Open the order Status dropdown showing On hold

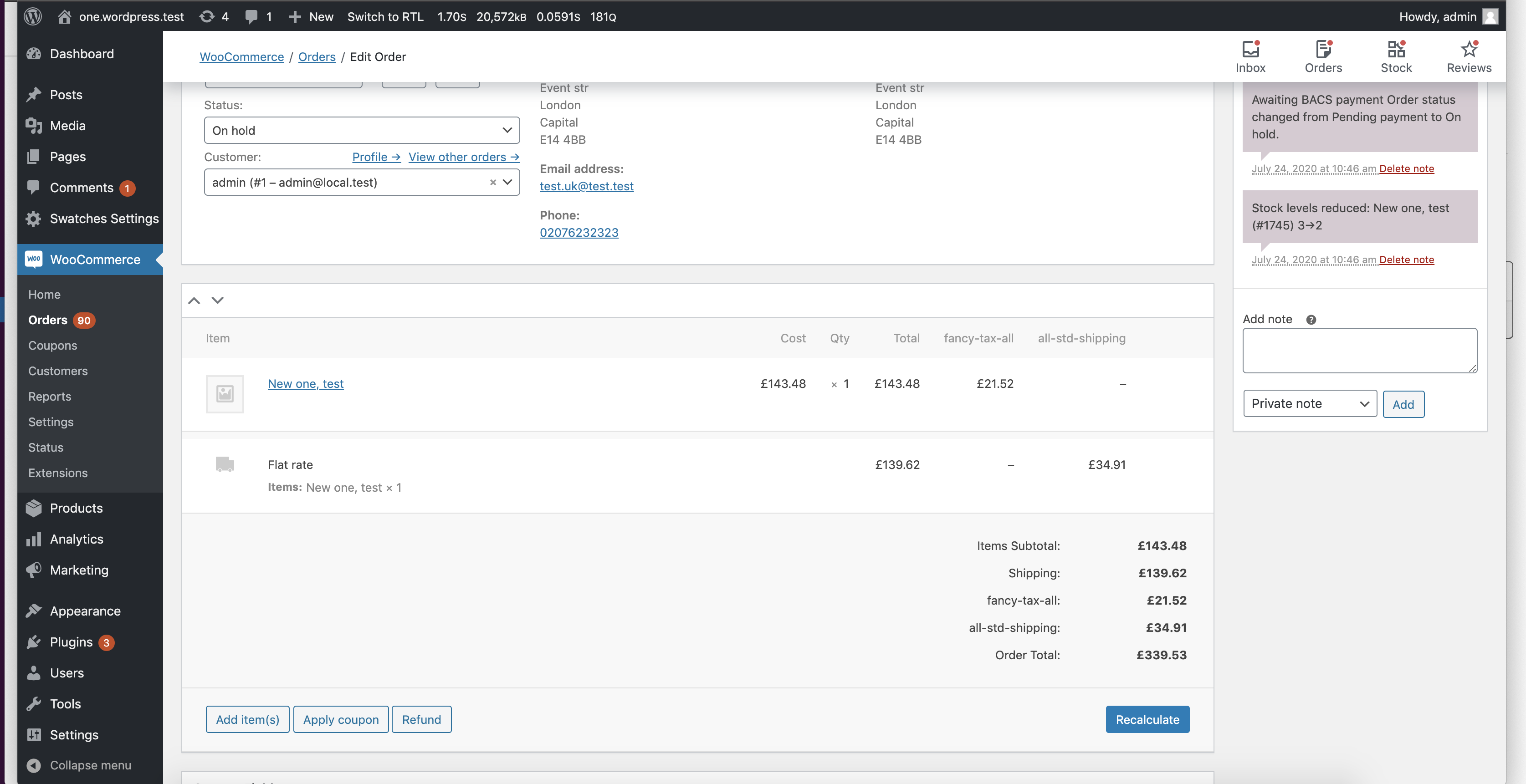(x=361, y=130)
